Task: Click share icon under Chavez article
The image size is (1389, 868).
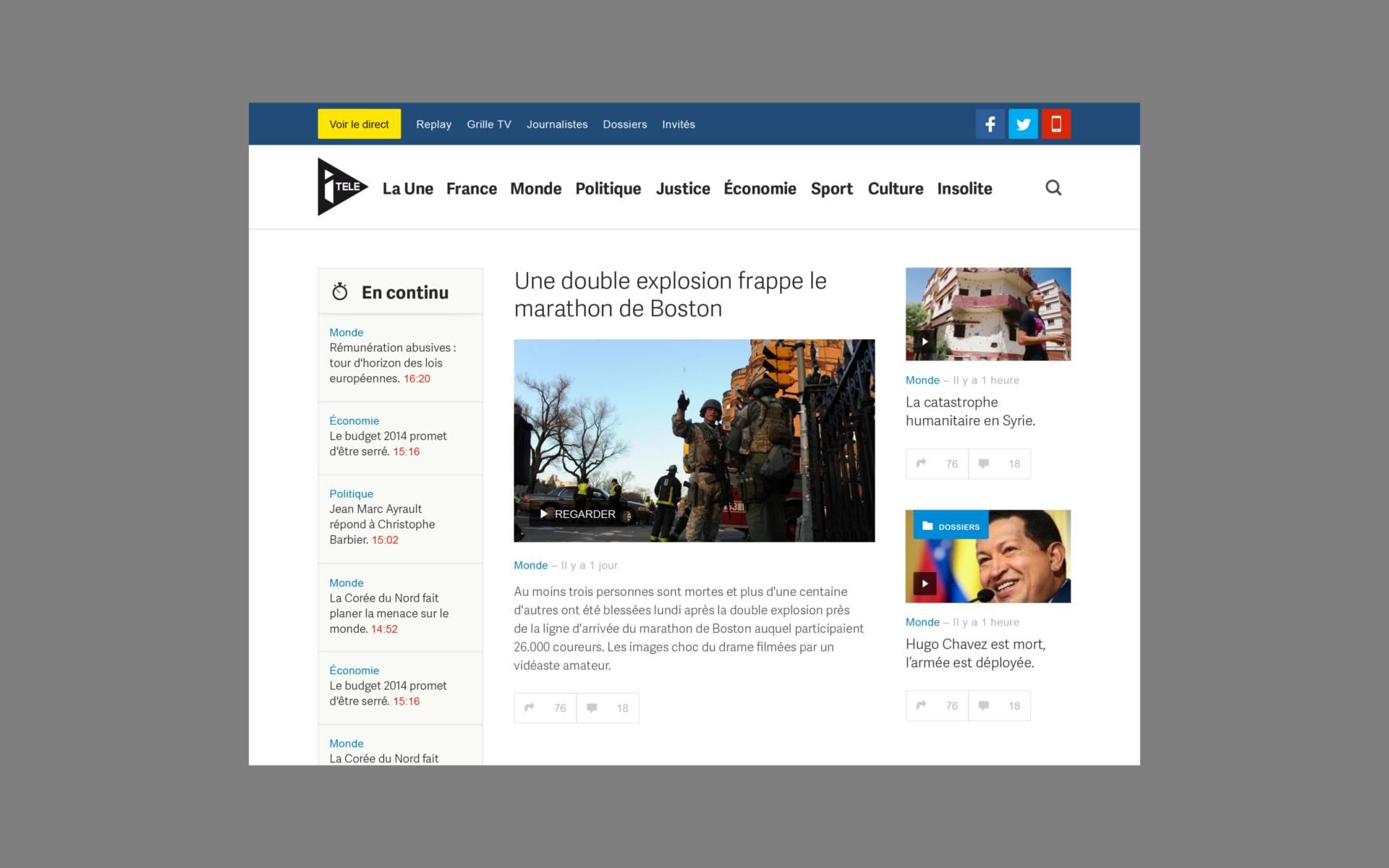Action: tap(921, 705)
